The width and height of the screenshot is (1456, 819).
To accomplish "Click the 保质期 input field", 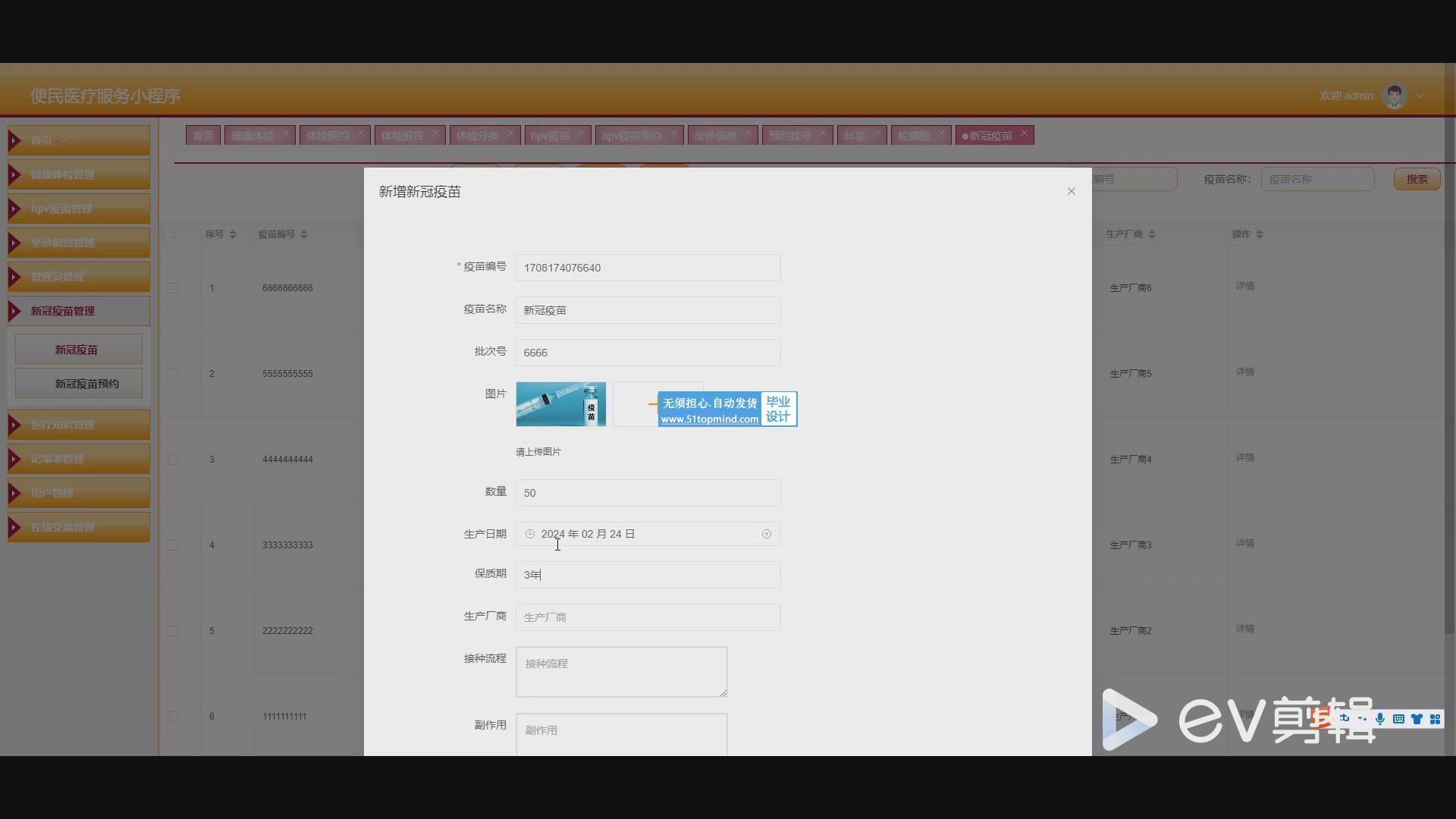I will [648, 575].
